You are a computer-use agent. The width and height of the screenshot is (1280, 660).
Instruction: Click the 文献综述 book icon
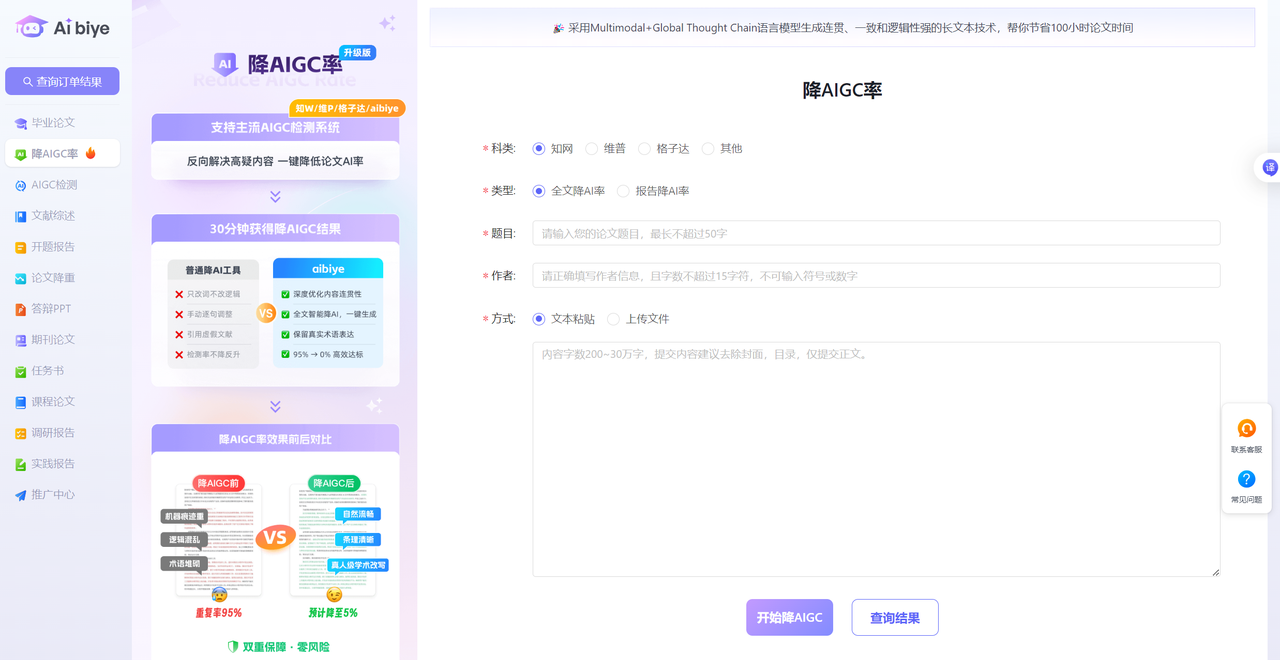(x=21, y=216)
